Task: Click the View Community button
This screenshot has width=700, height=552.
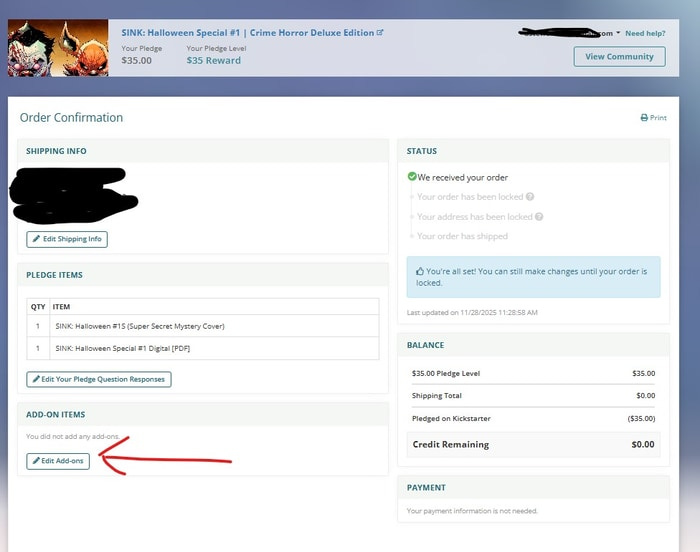Action: click(619, 57)
